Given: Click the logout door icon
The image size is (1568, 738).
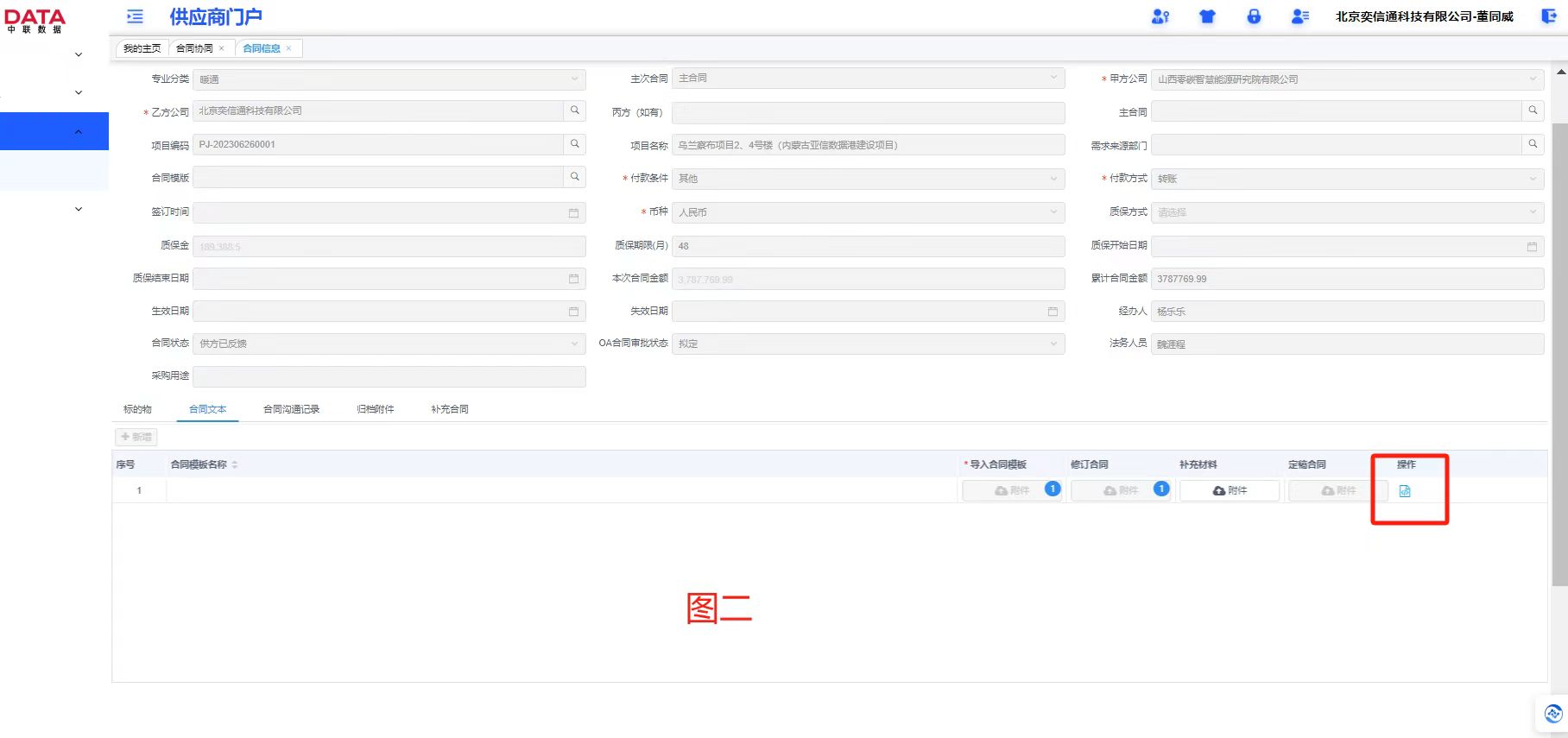Looking at the screenshot, I should tap(1549, 16).
